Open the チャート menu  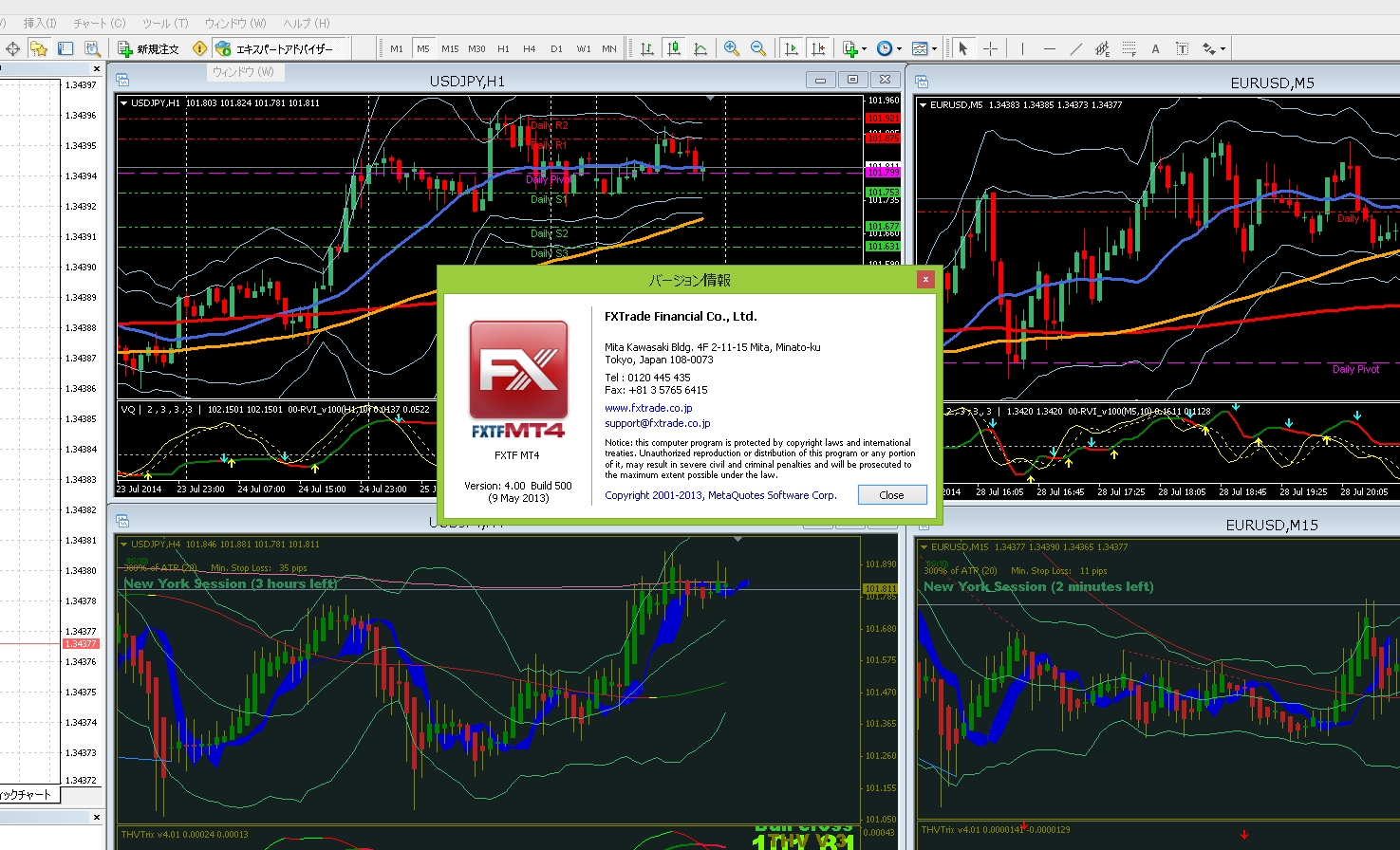tap(99, 23)
